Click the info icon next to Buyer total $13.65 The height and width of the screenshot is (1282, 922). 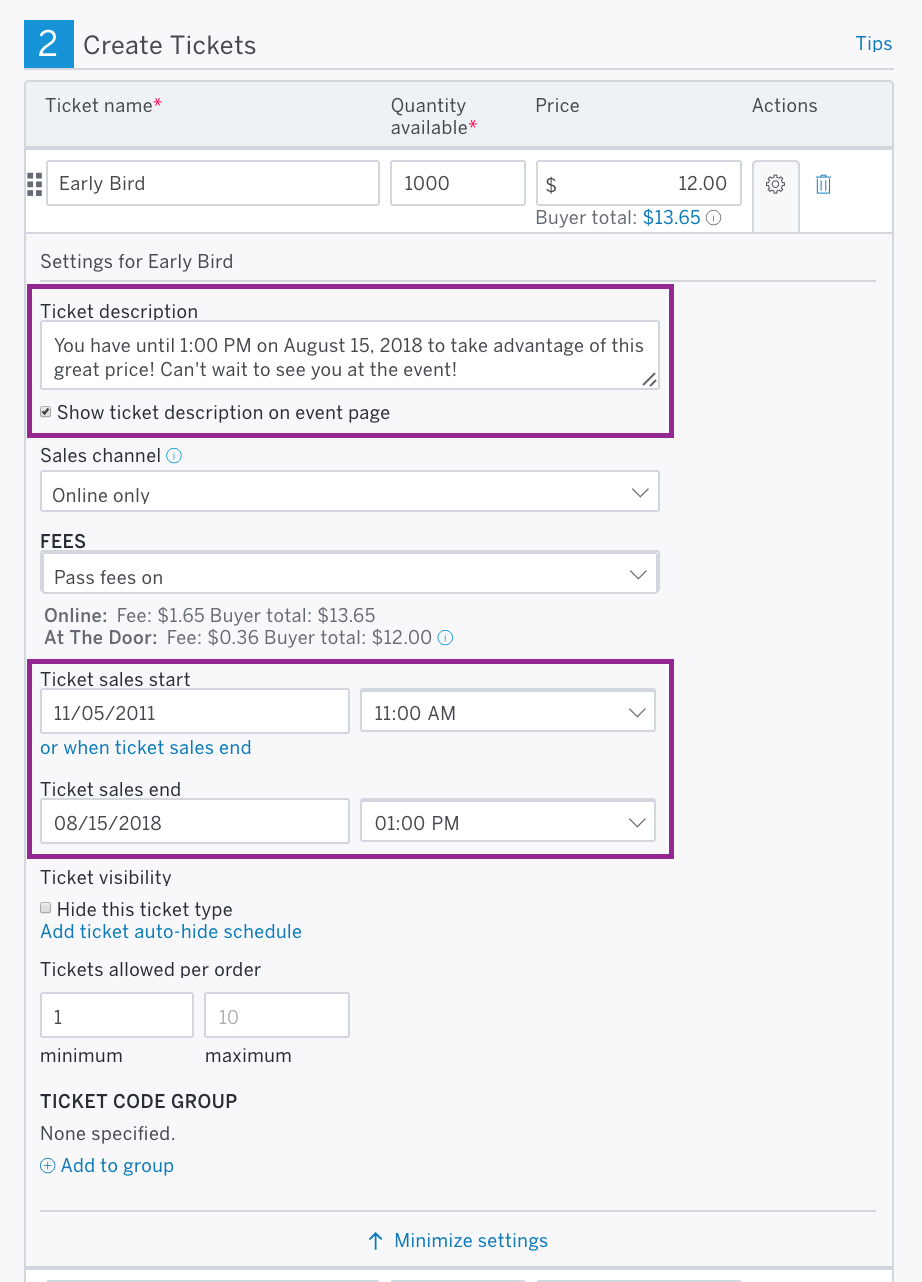pos(713,217)
